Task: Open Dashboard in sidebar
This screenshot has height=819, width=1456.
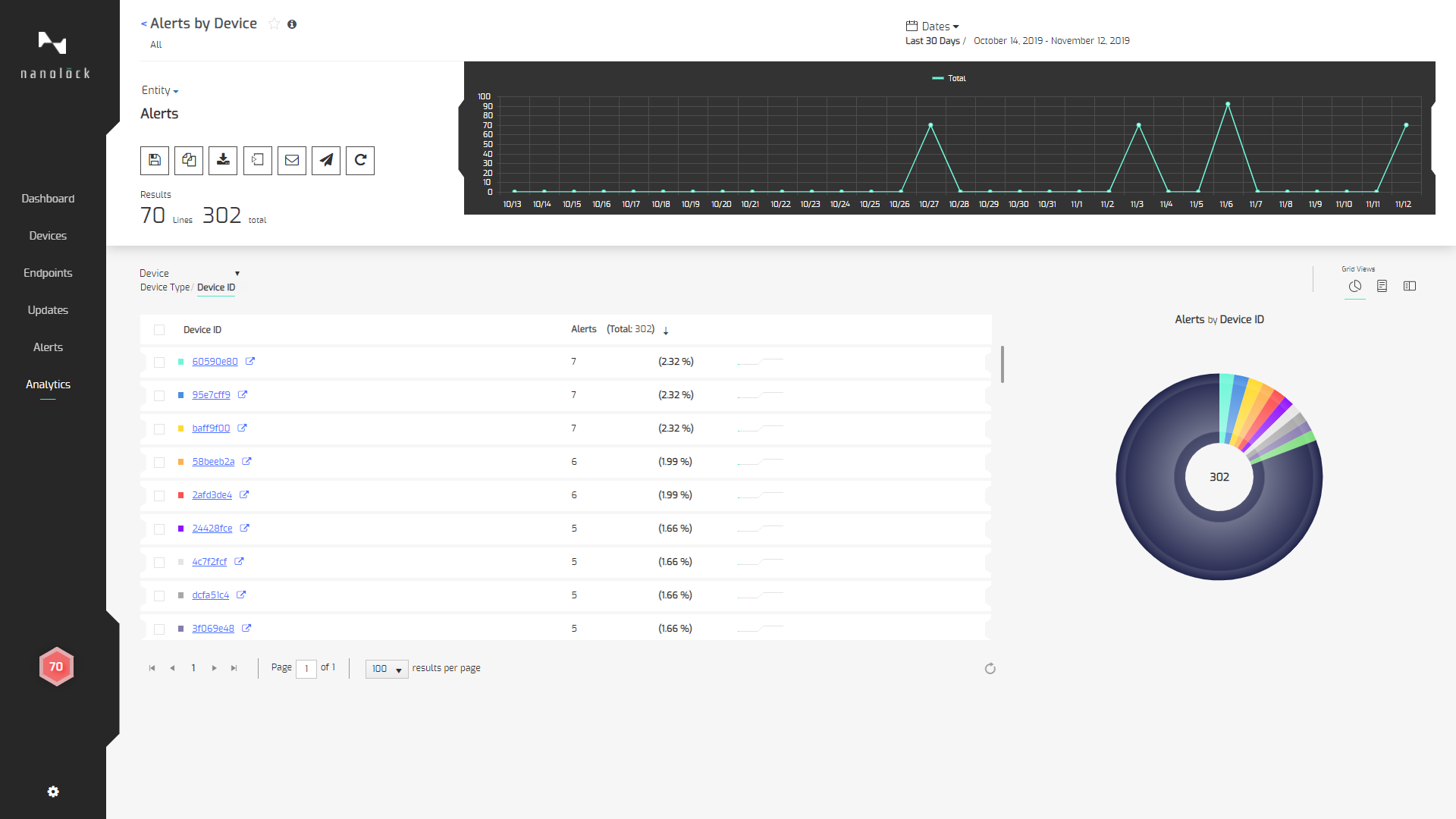Action: coord(48,199)
